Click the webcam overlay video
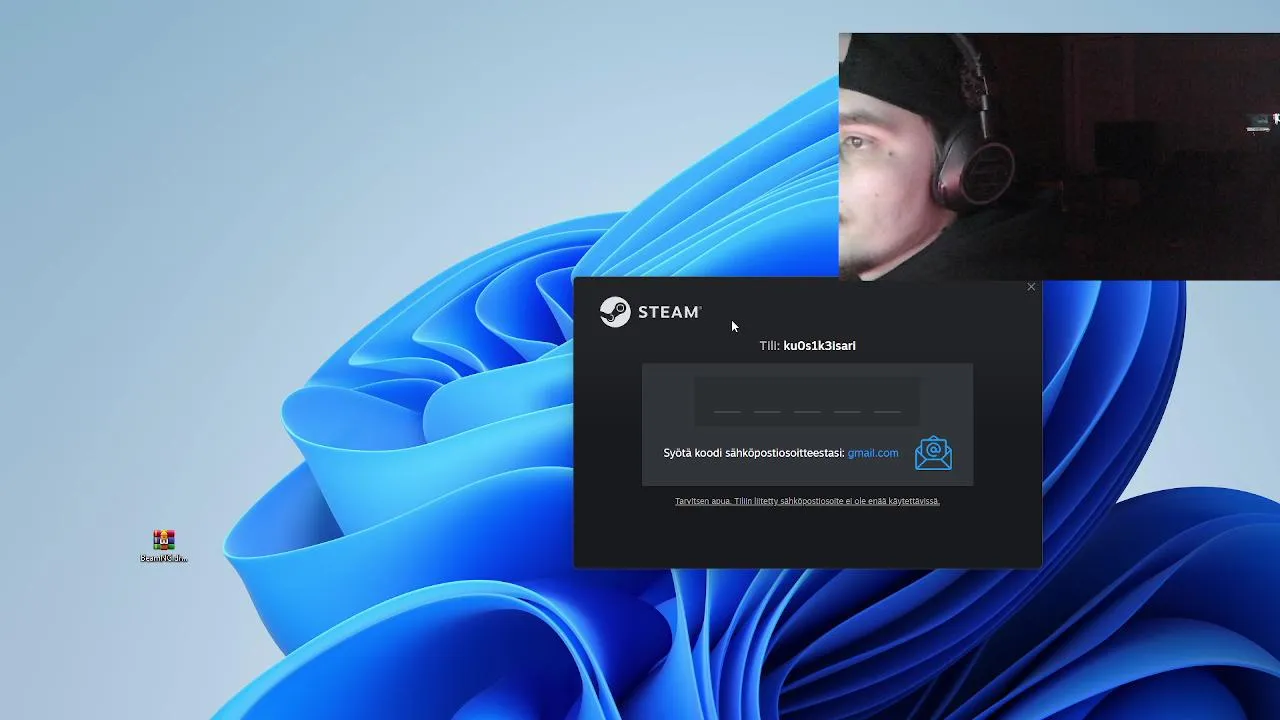The width and height of the screenshot is (1280, 720). 1059,157
